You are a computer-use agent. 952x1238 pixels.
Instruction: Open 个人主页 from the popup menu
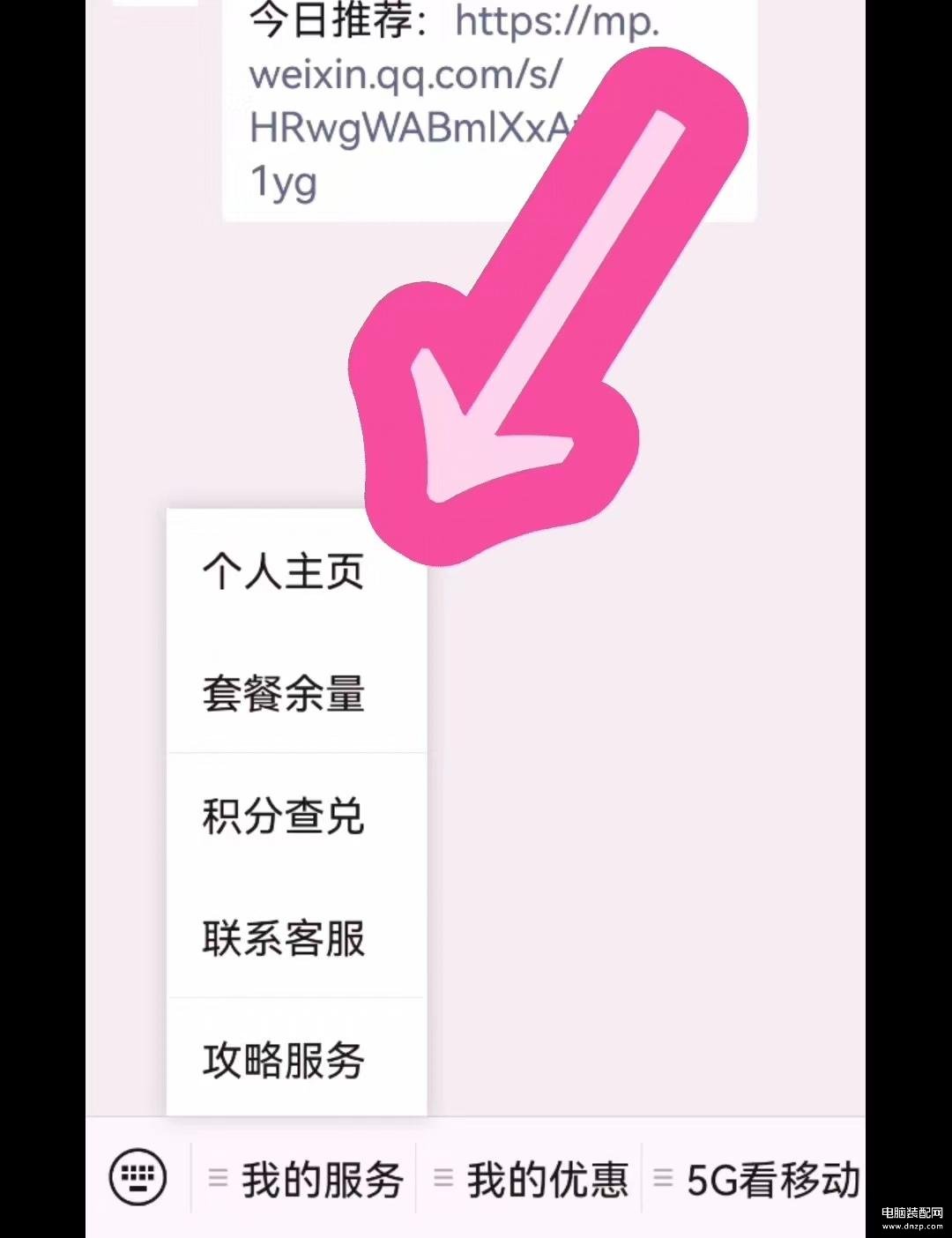(296, 571)
